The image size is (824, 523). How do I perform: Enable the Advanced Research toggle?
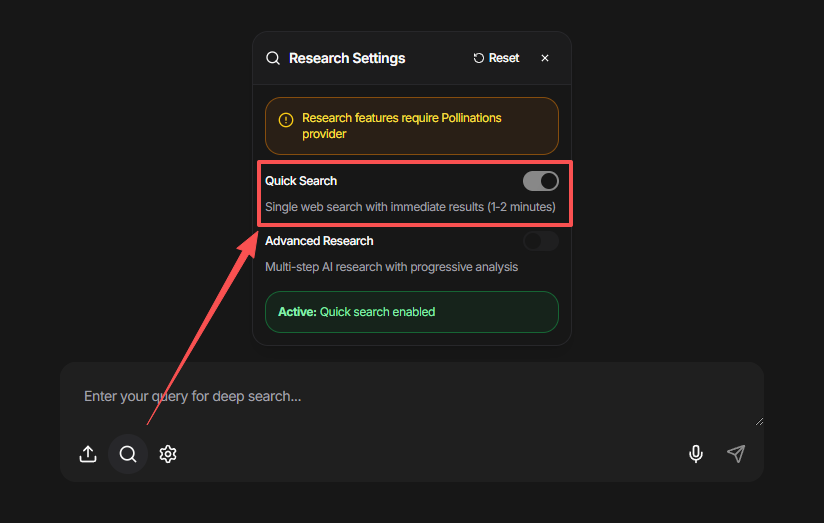tap(541, 241)
